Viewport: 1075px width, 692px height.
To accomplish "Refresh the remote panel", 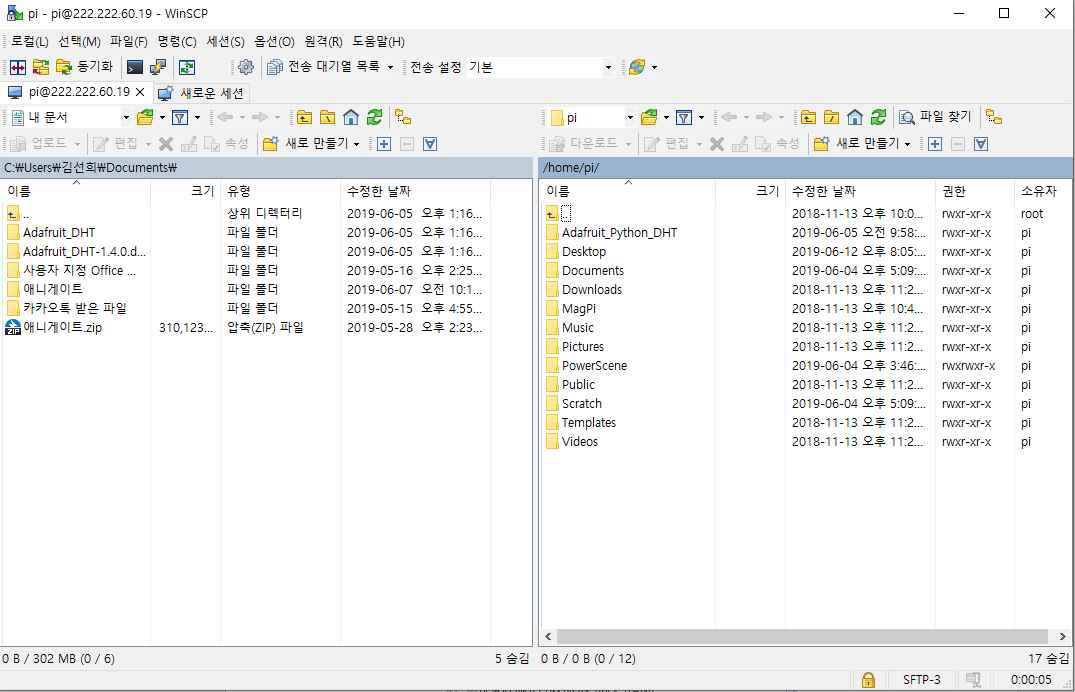I will (878, 117).
